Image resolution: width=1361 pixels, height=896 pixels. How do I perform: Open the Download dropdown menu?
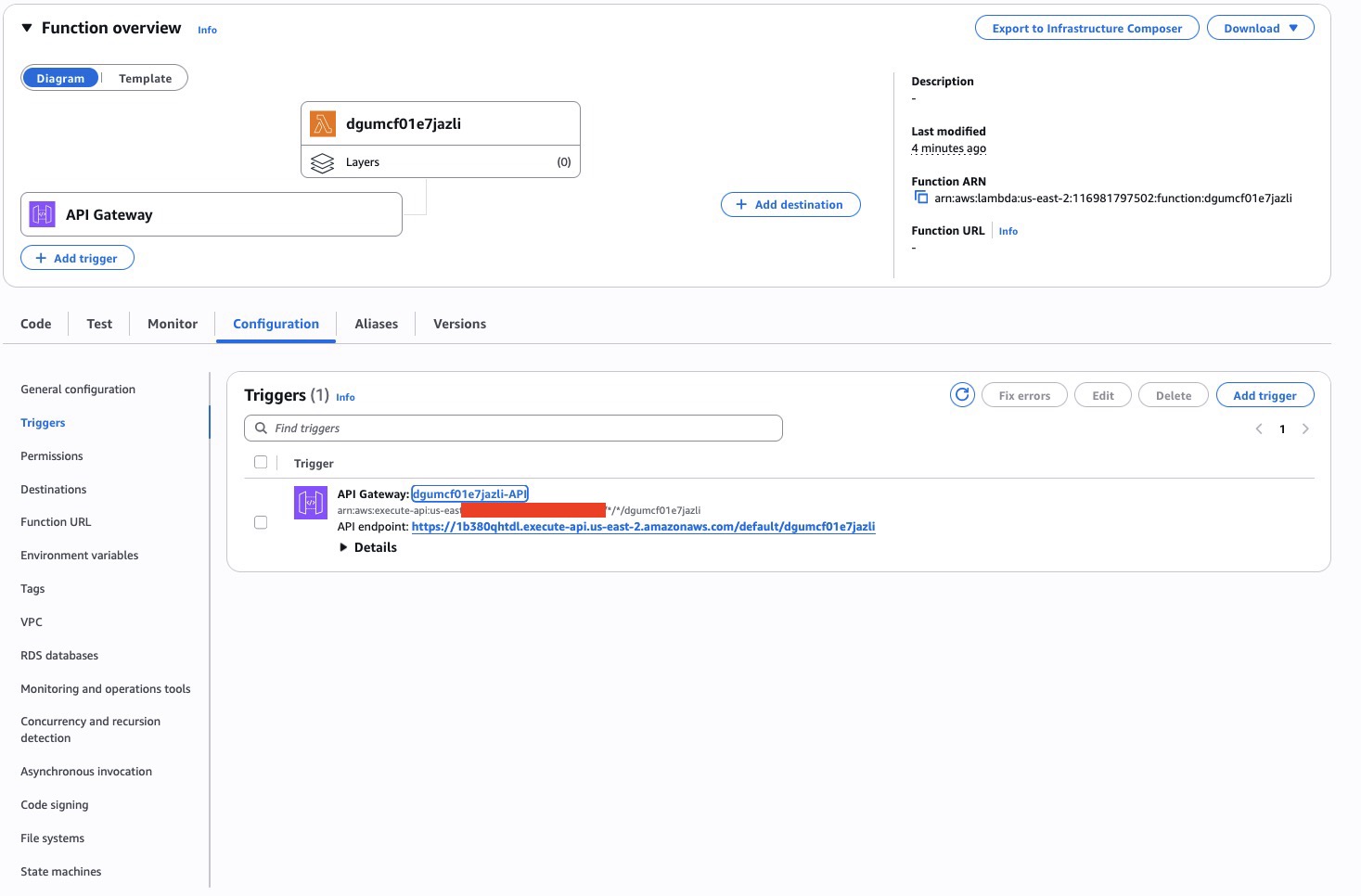(1260, 29)
